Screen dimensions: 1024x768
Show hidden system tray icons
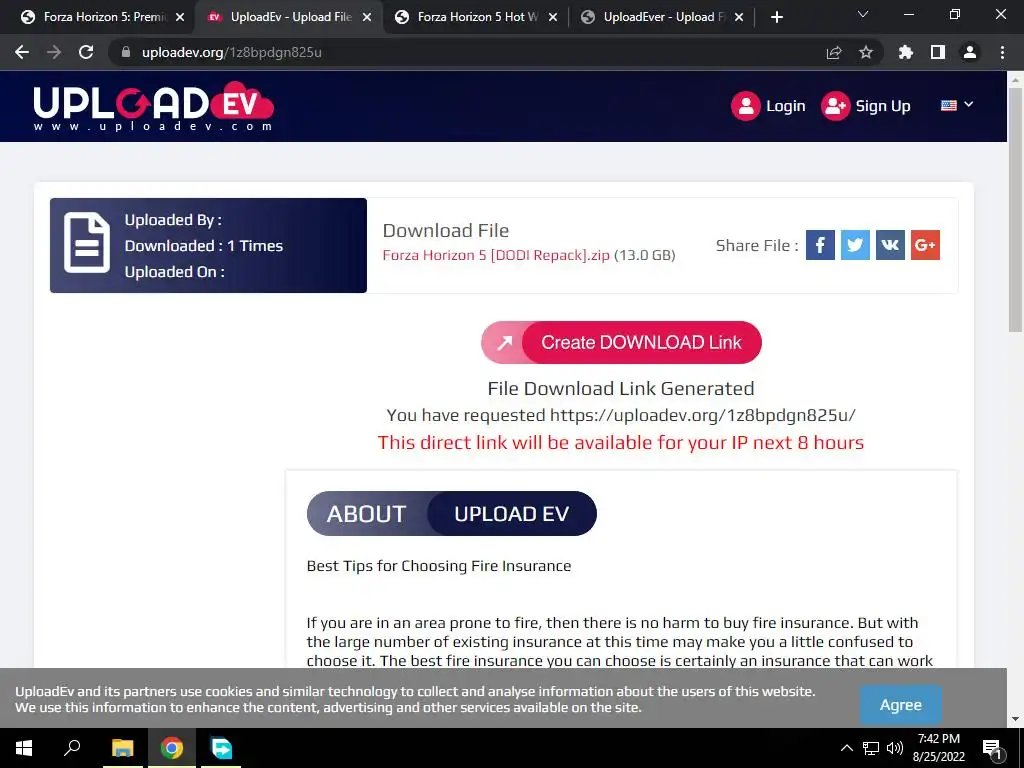coord(846,748)
